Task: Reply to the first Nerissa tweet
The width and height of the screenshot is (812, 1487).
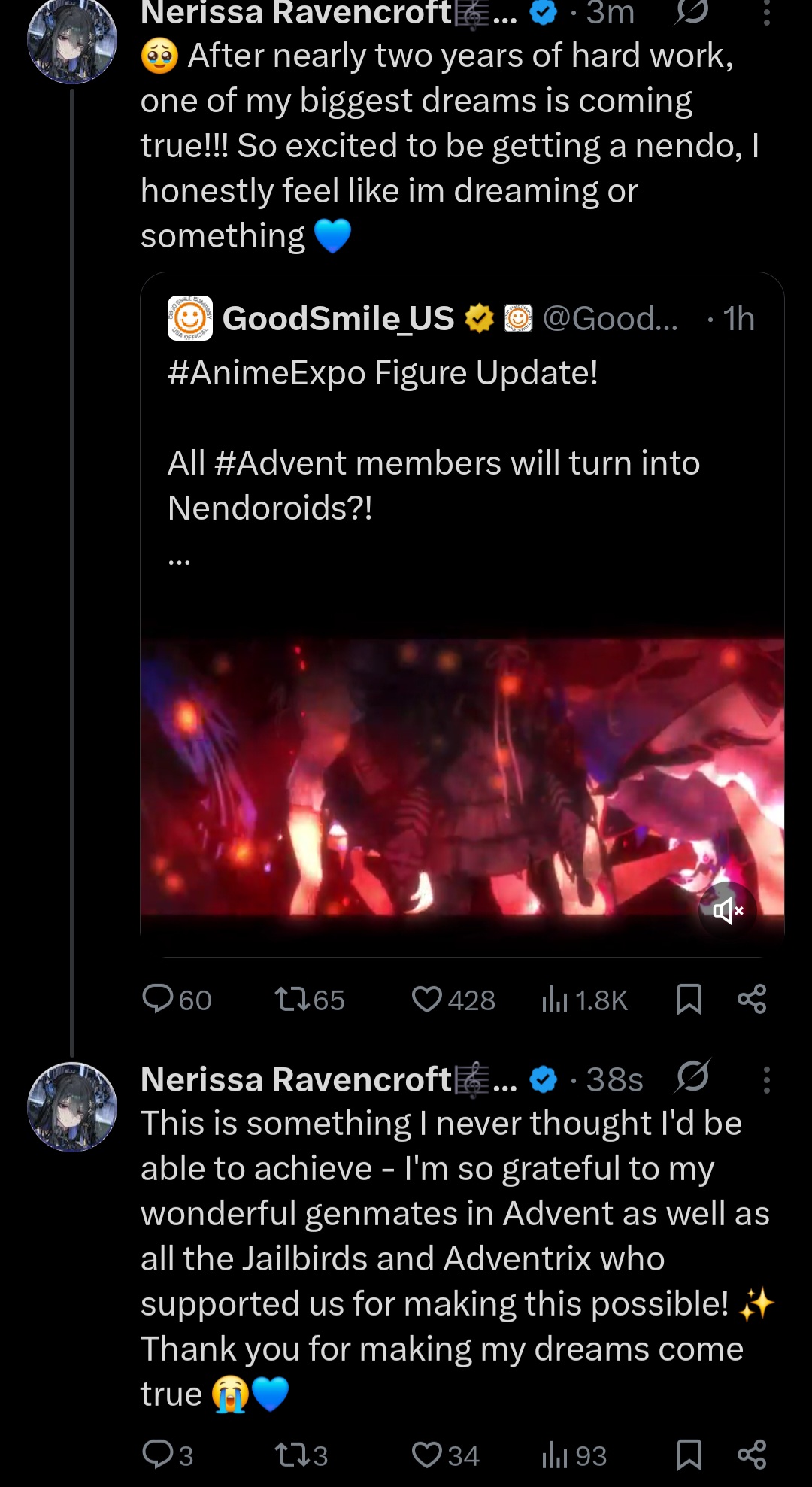Action: pyautogui.click(x=158, y=999)
